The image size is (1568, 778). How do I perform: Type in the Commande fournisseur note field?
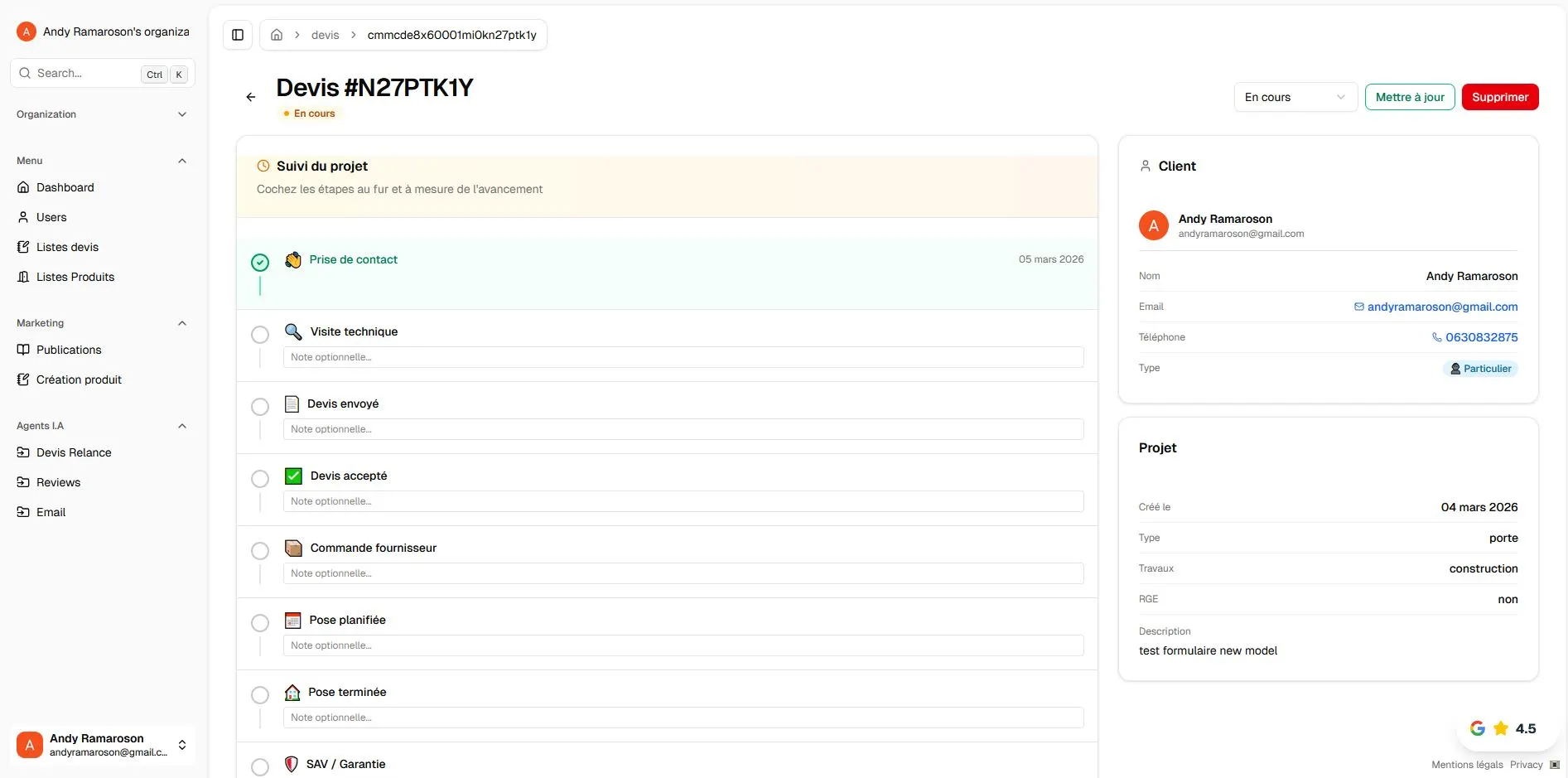(x=683, y=573)
